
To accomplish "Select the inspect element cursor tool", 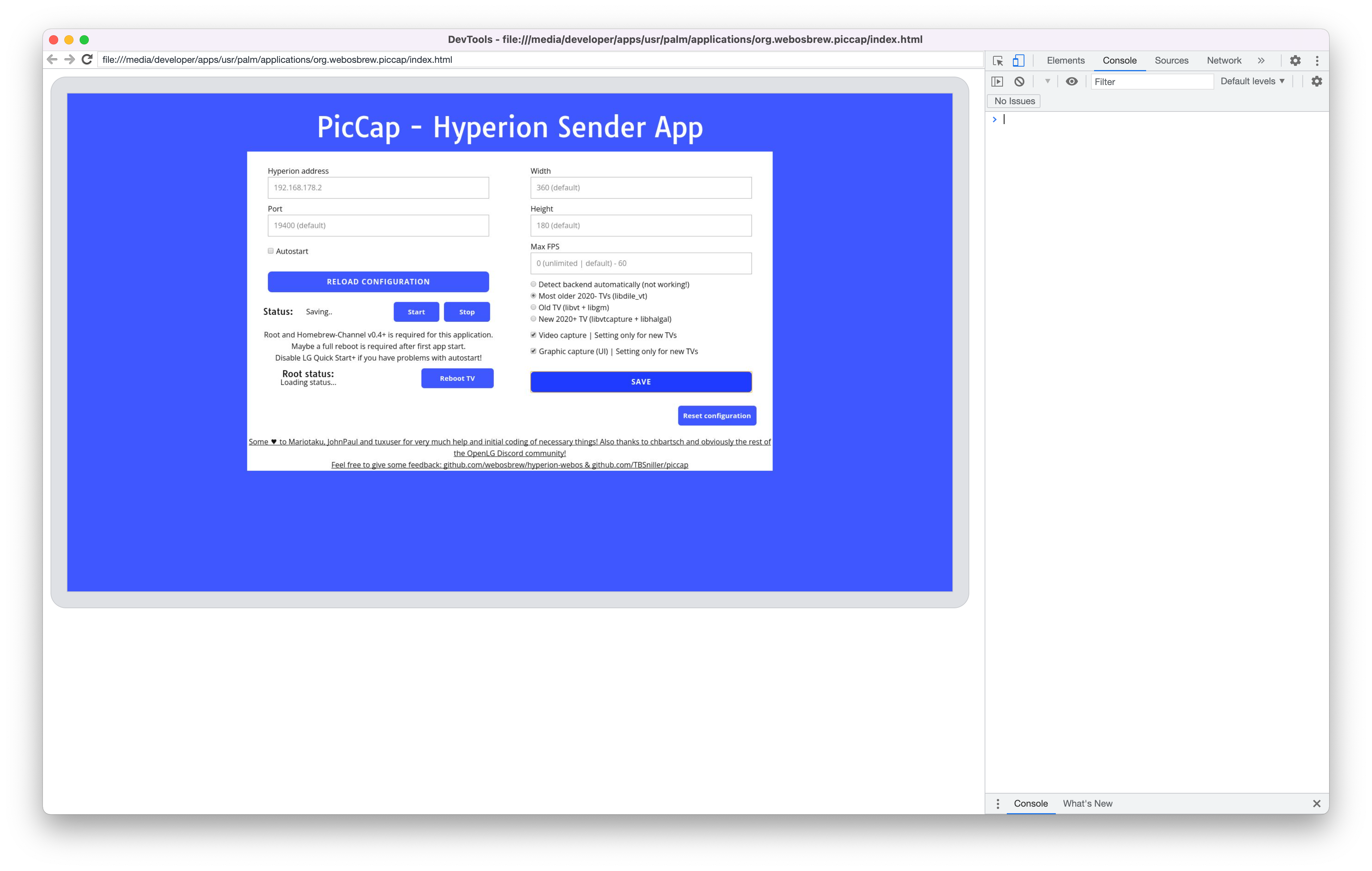I will 999,61.
